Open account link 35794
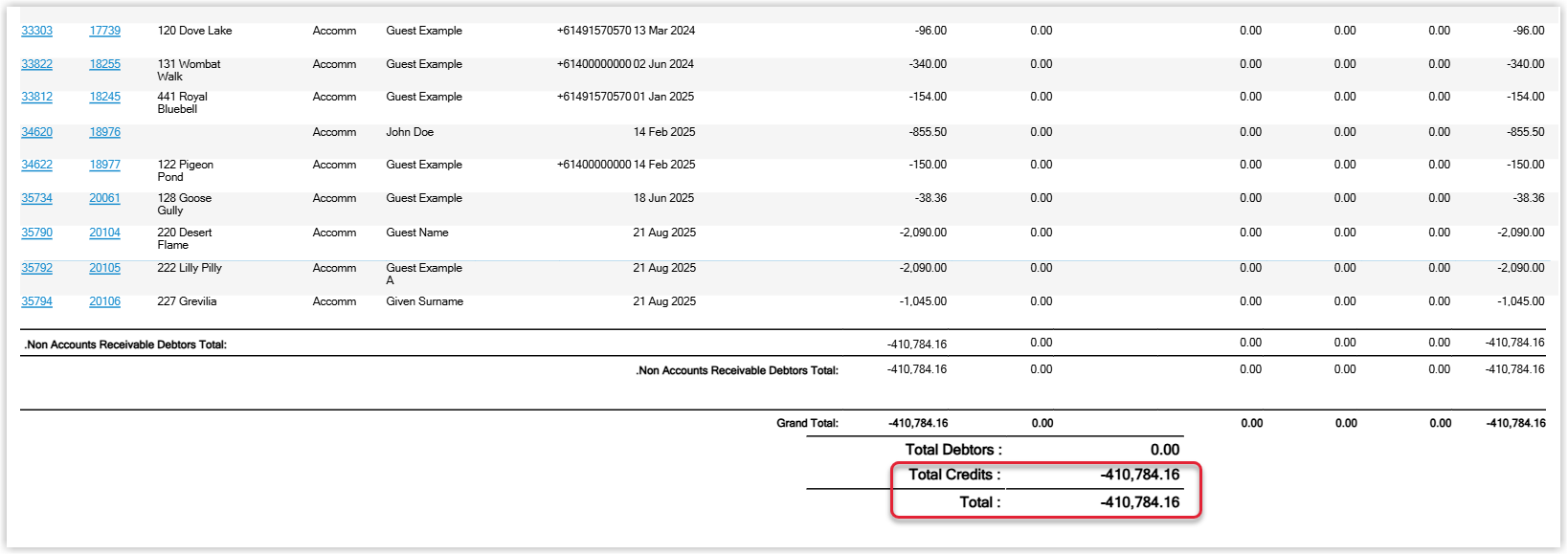 click(x=36, y=301)
